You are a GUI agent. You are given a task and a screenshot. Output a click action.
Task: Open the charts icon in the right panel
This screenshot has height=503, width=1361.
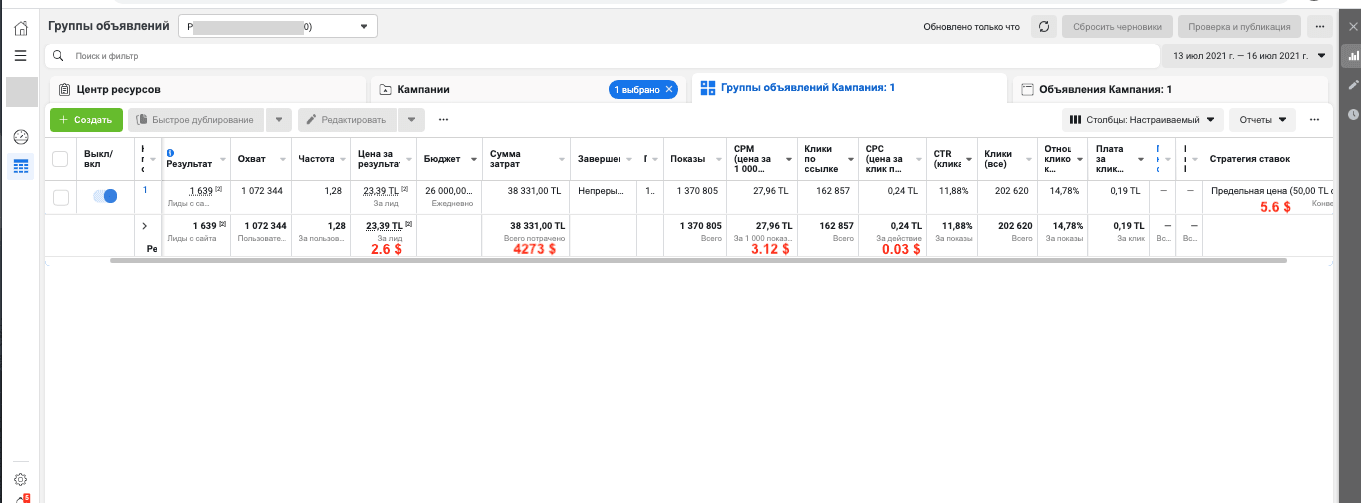pyautogui.click(x=1353, y=57)
